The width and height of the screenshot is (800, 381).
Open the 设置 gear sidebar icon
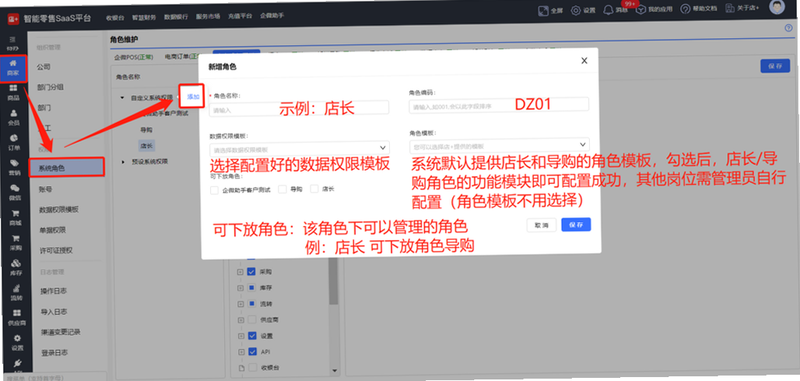coord(17,338)
